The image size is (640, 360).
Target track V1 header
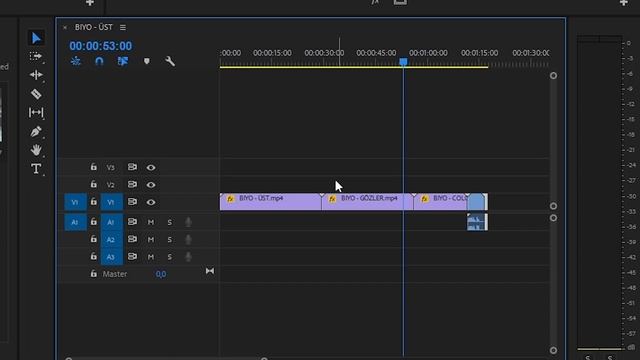click(111, 202)
